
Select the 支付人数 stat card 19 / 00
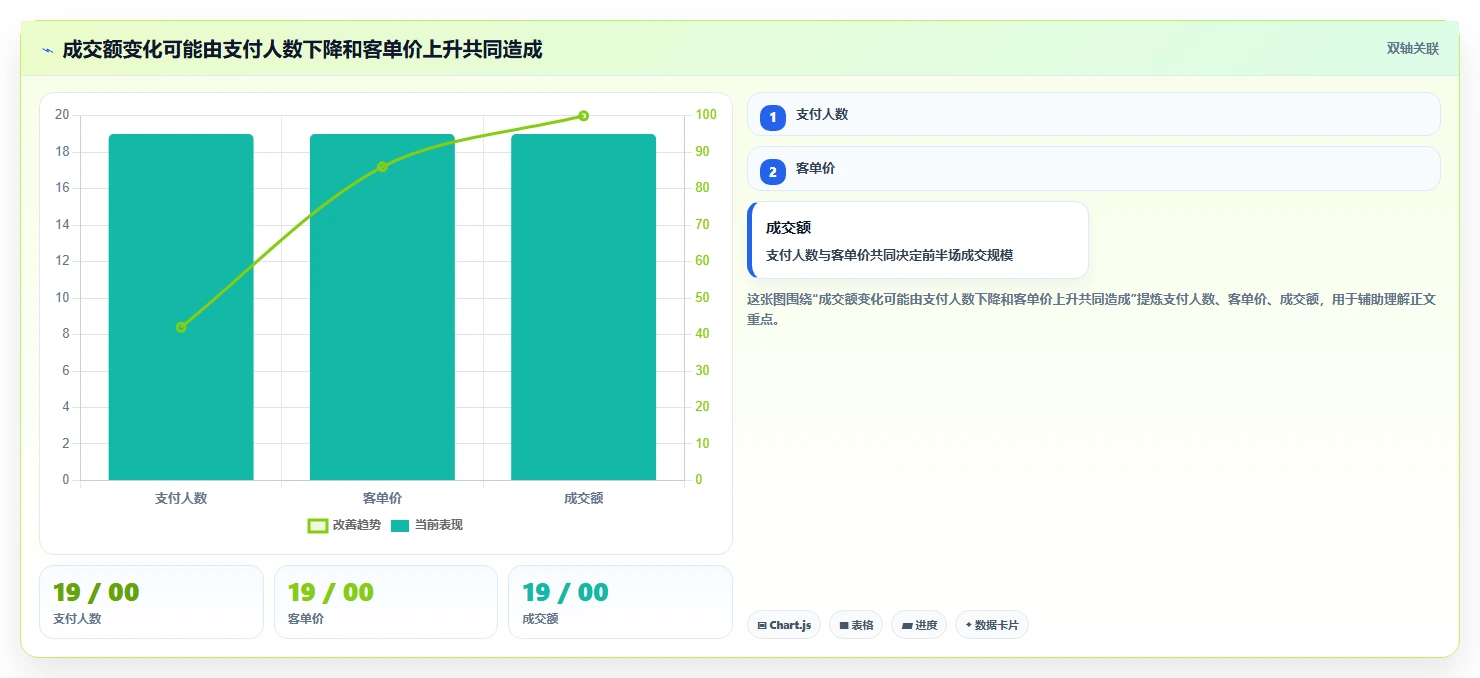pos(151,602)
